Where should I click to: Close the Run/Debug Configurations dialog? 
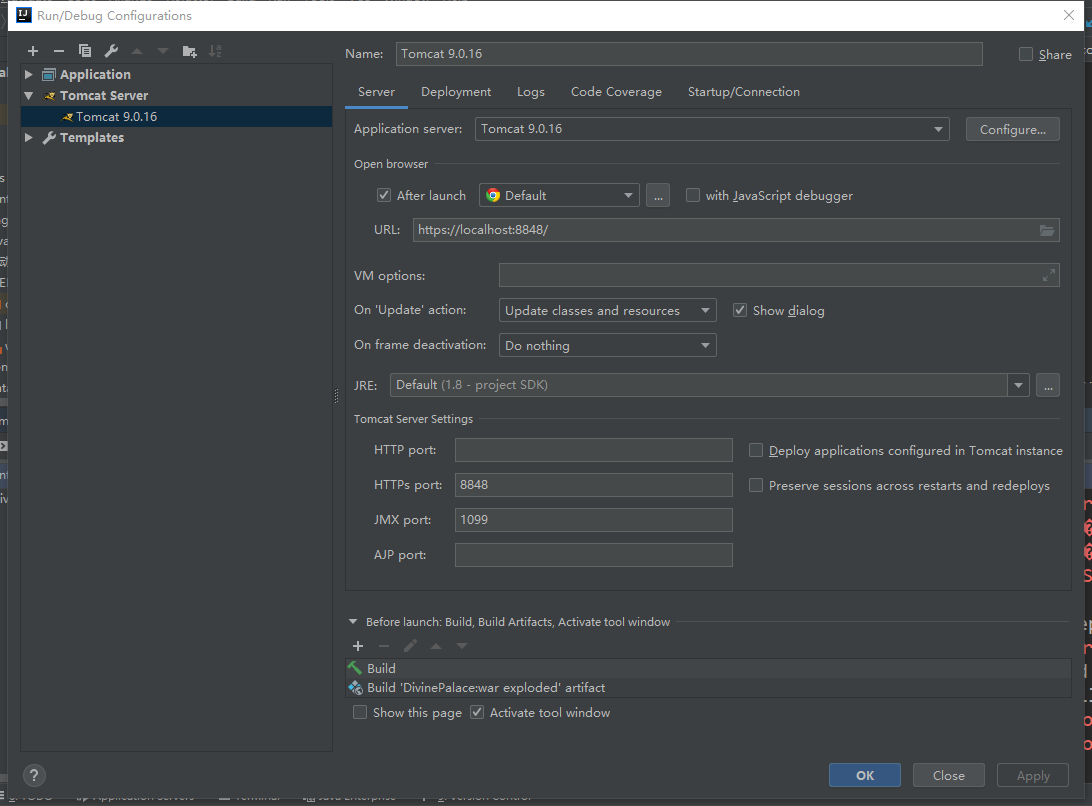point(1069,15)
